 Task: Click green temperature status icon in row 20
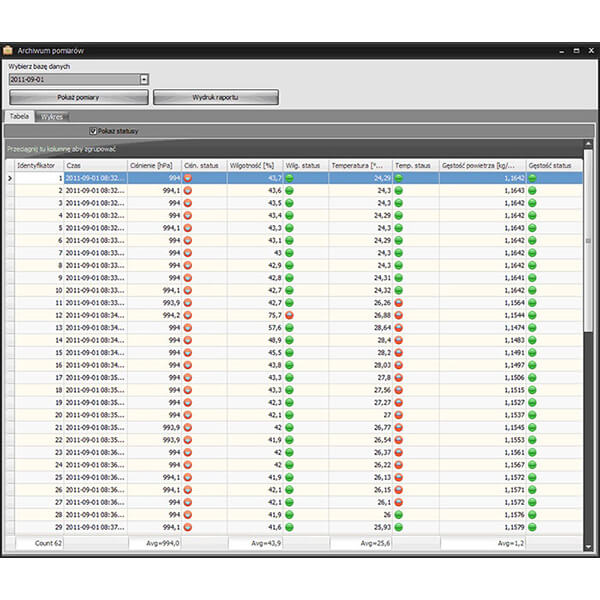[399, 414]
